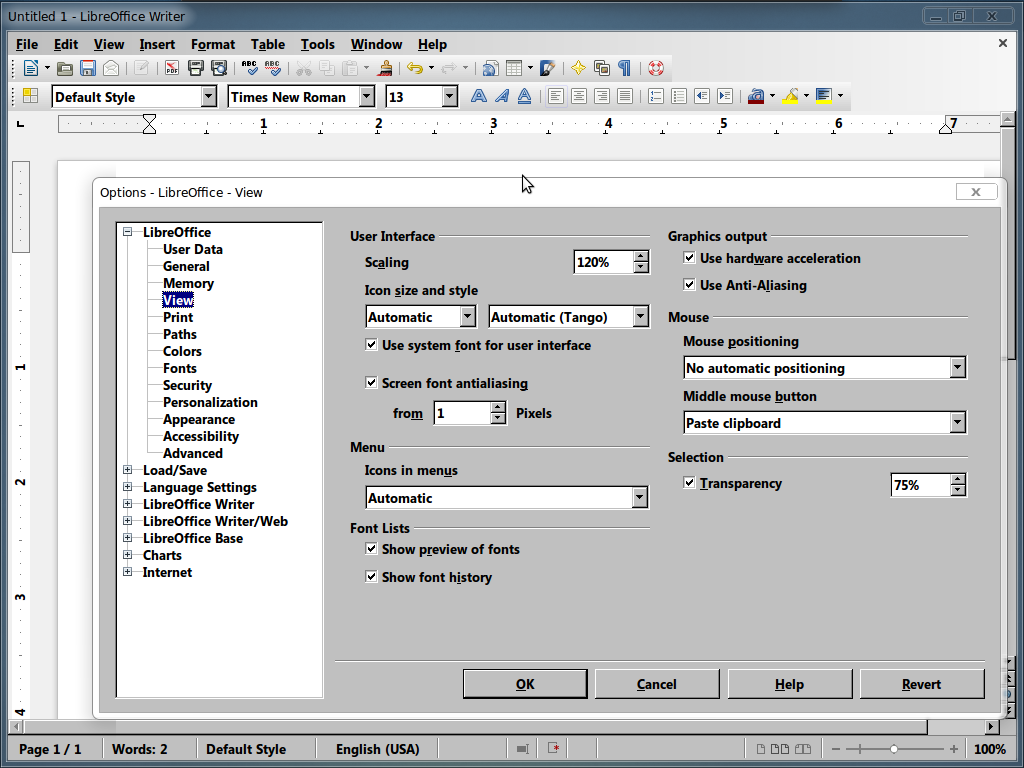Screen dimensions: 1024x768
Task: Open the File menu
Action: tap(27, 44)
